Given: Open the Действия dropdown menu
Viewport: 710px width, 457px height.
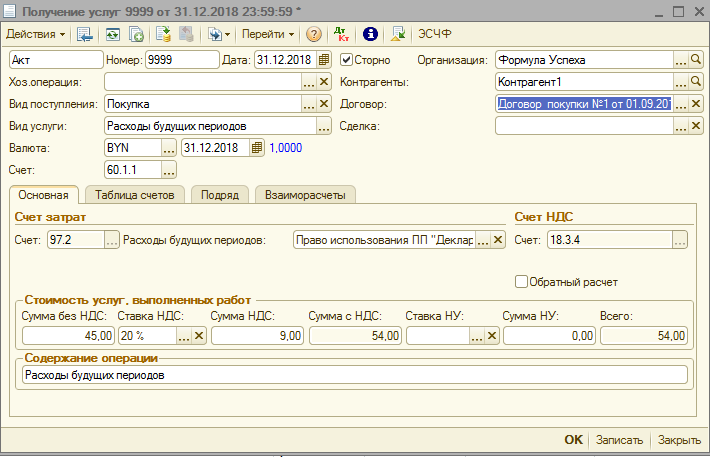Looking at the screenshot, I should pyautogui.click(x=36, y=34).
